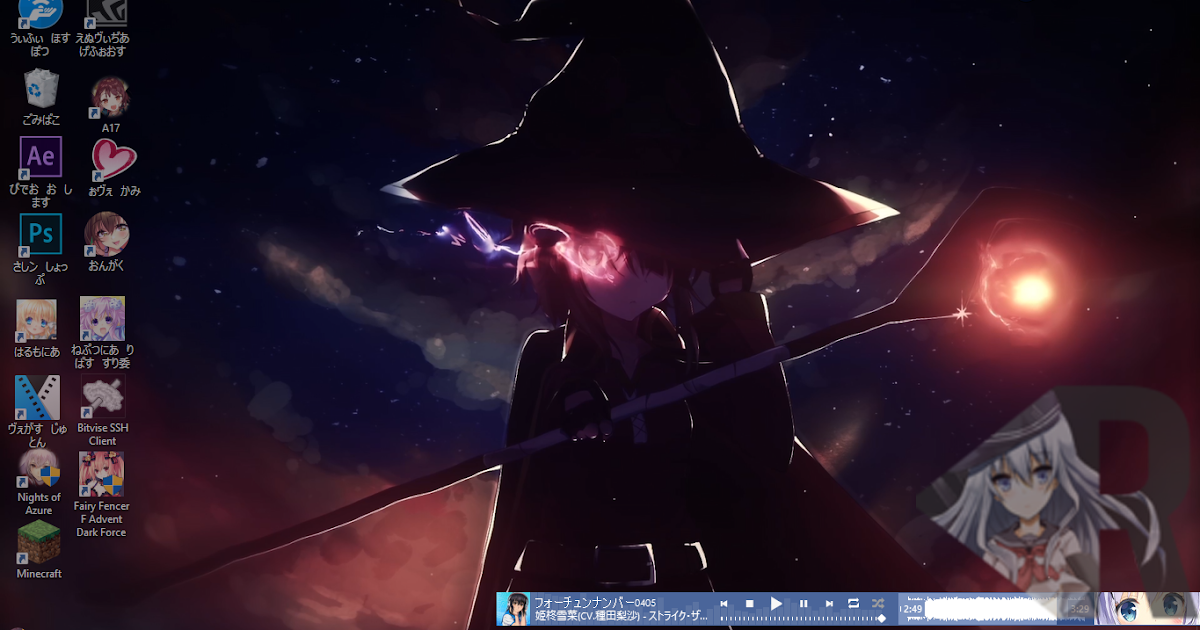Open the ごみばこ recycle bin
1200x630 pixels.
coord(41,89)
